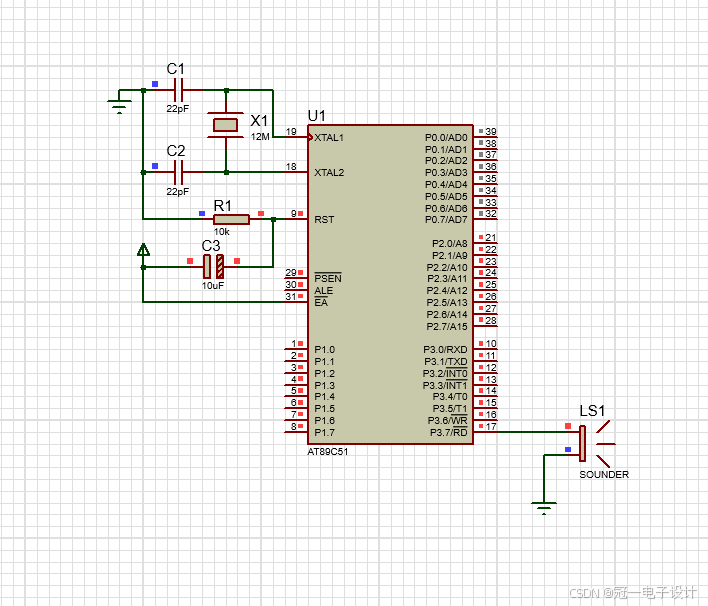Screen dimensions: 708x606
Task: Click the P3.7/RD pin label
Action: (x=448, y=433)
